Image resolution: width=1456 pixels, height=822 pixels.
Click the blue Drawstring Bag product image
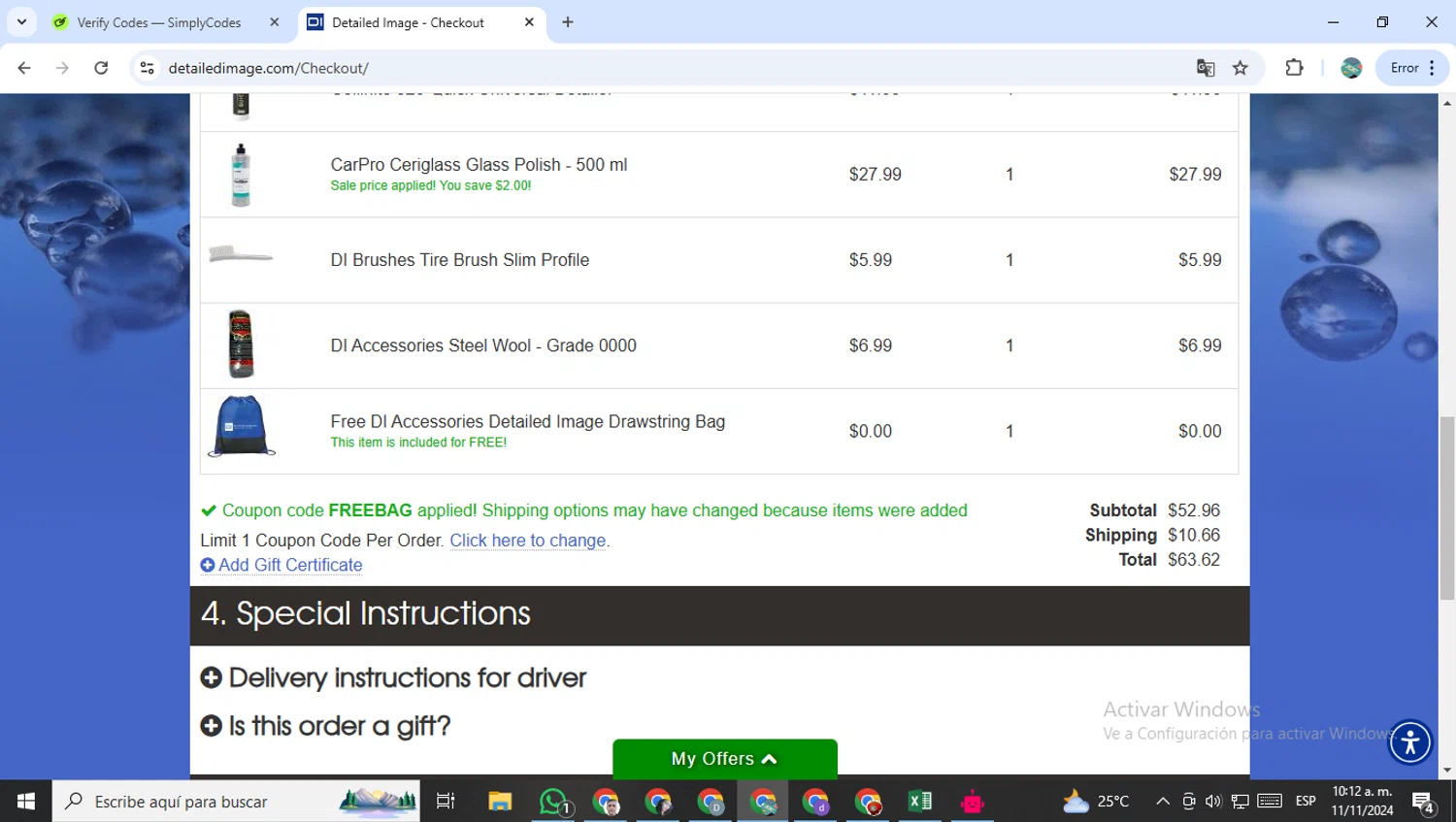241,425
